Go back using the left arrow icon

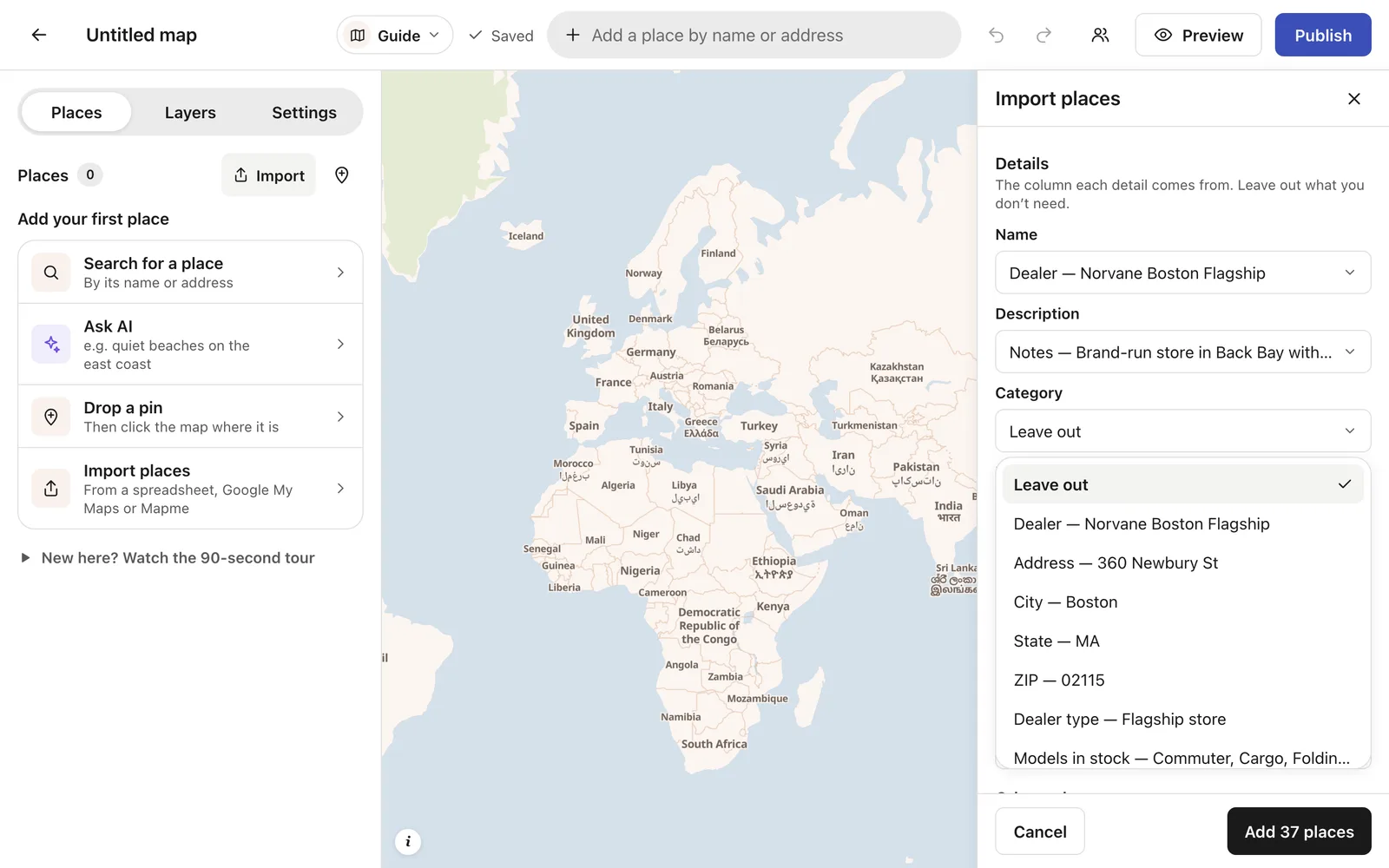point(39,35)
